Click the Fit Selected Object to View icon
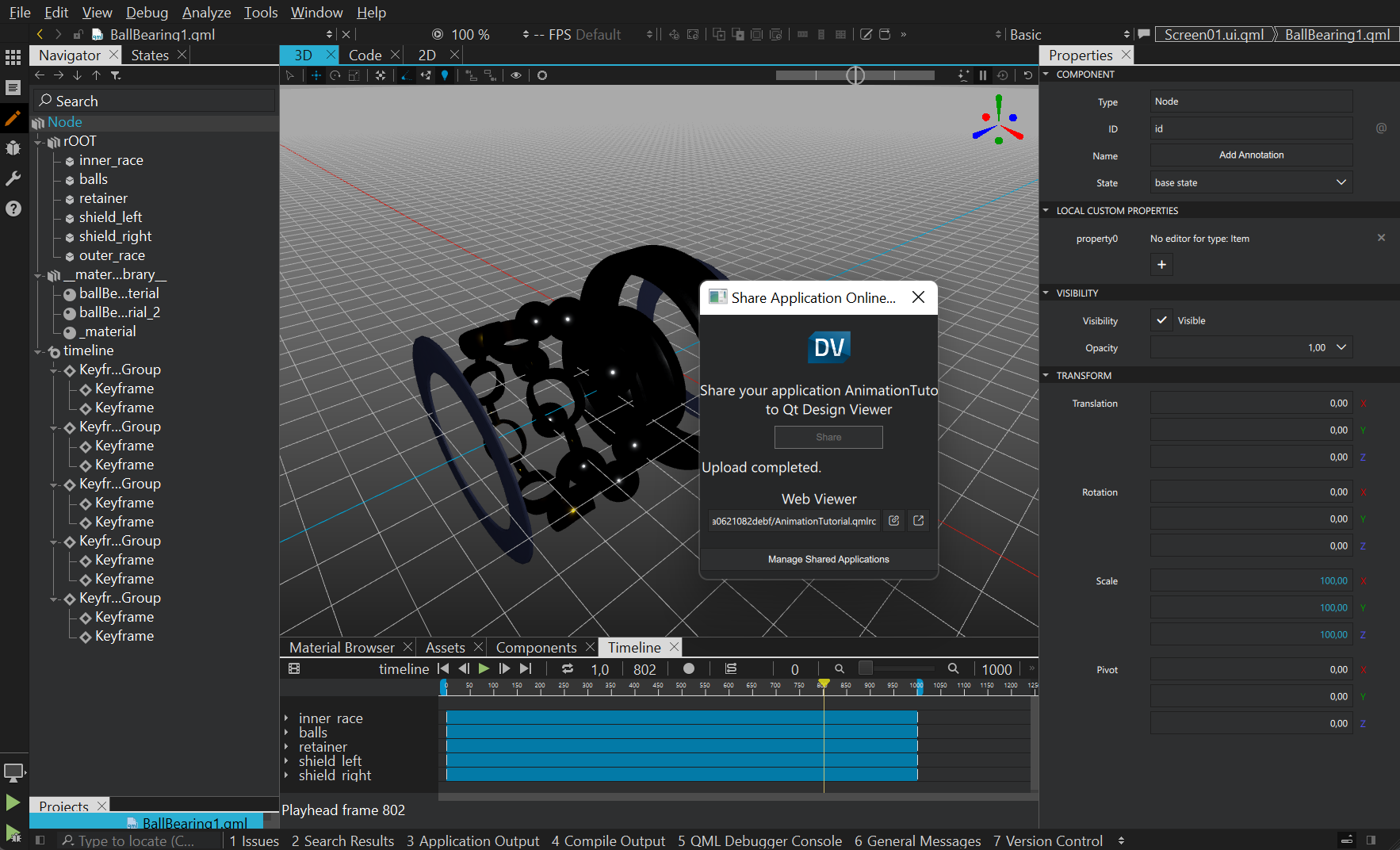This screenshot has height=850, width=1400. coord(381,75)
